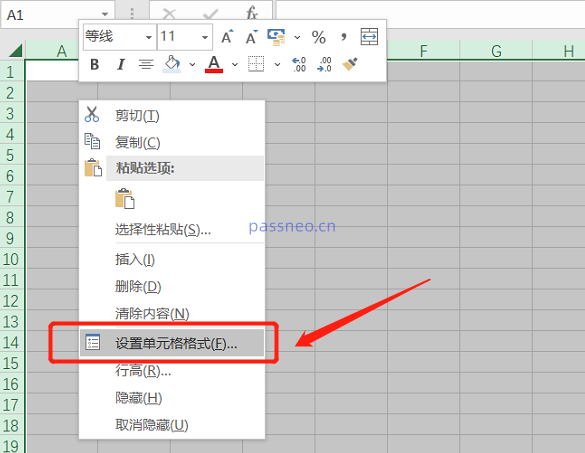
Task: Select column G header
Action: (496, 51)
